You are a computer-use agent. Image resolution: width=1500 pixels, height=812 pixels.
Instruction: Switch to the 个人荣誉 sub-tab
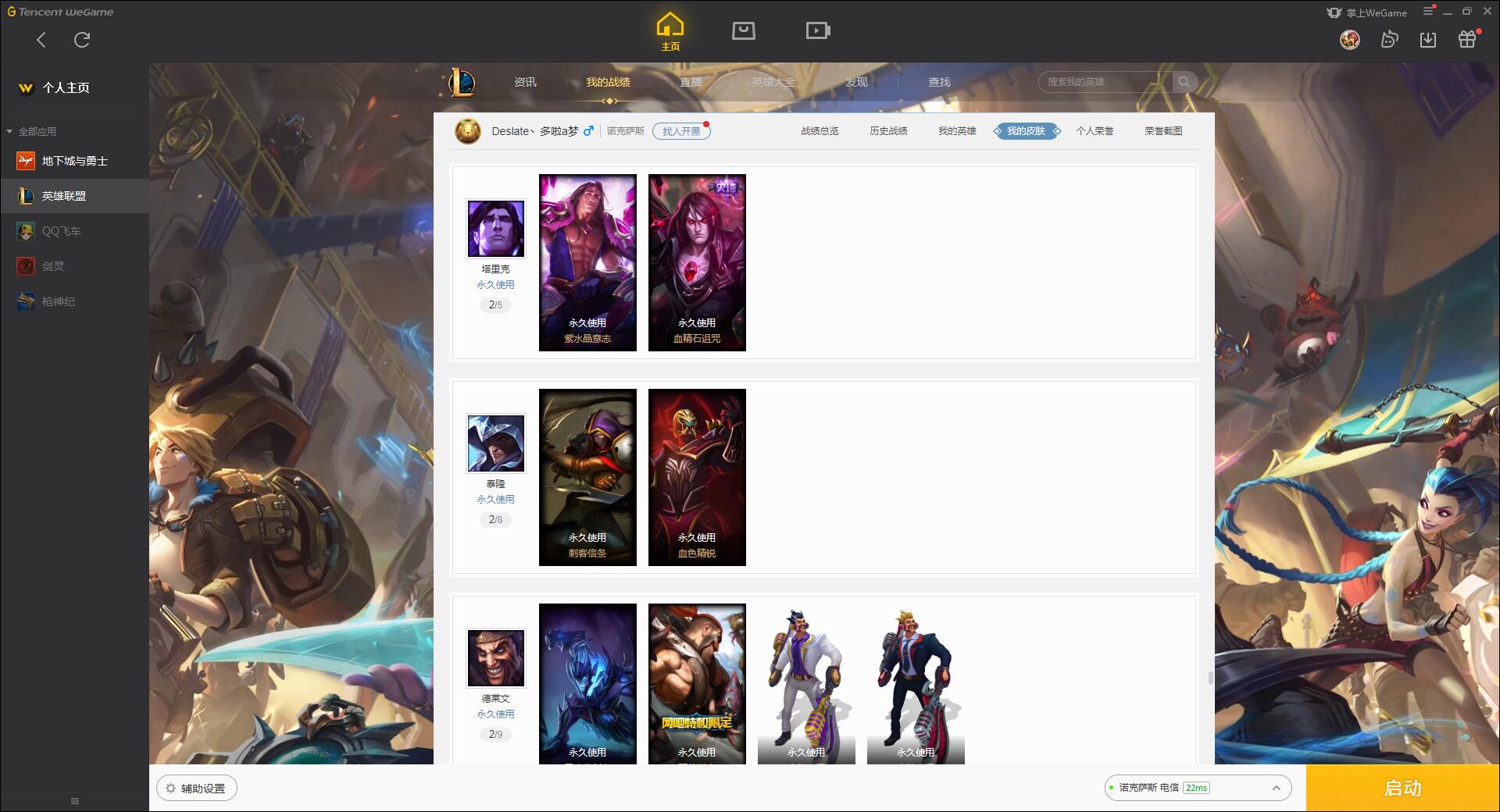point(1095,131)
